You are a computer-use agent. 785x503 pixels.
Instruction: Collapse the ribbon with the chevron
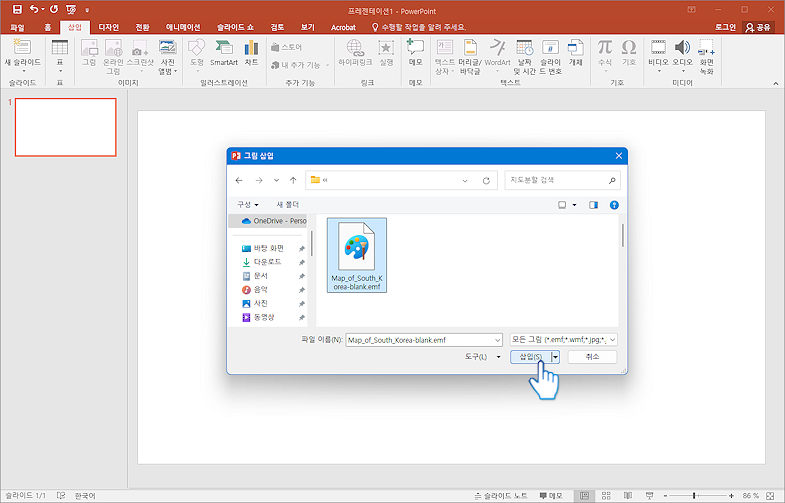point(775,84)
